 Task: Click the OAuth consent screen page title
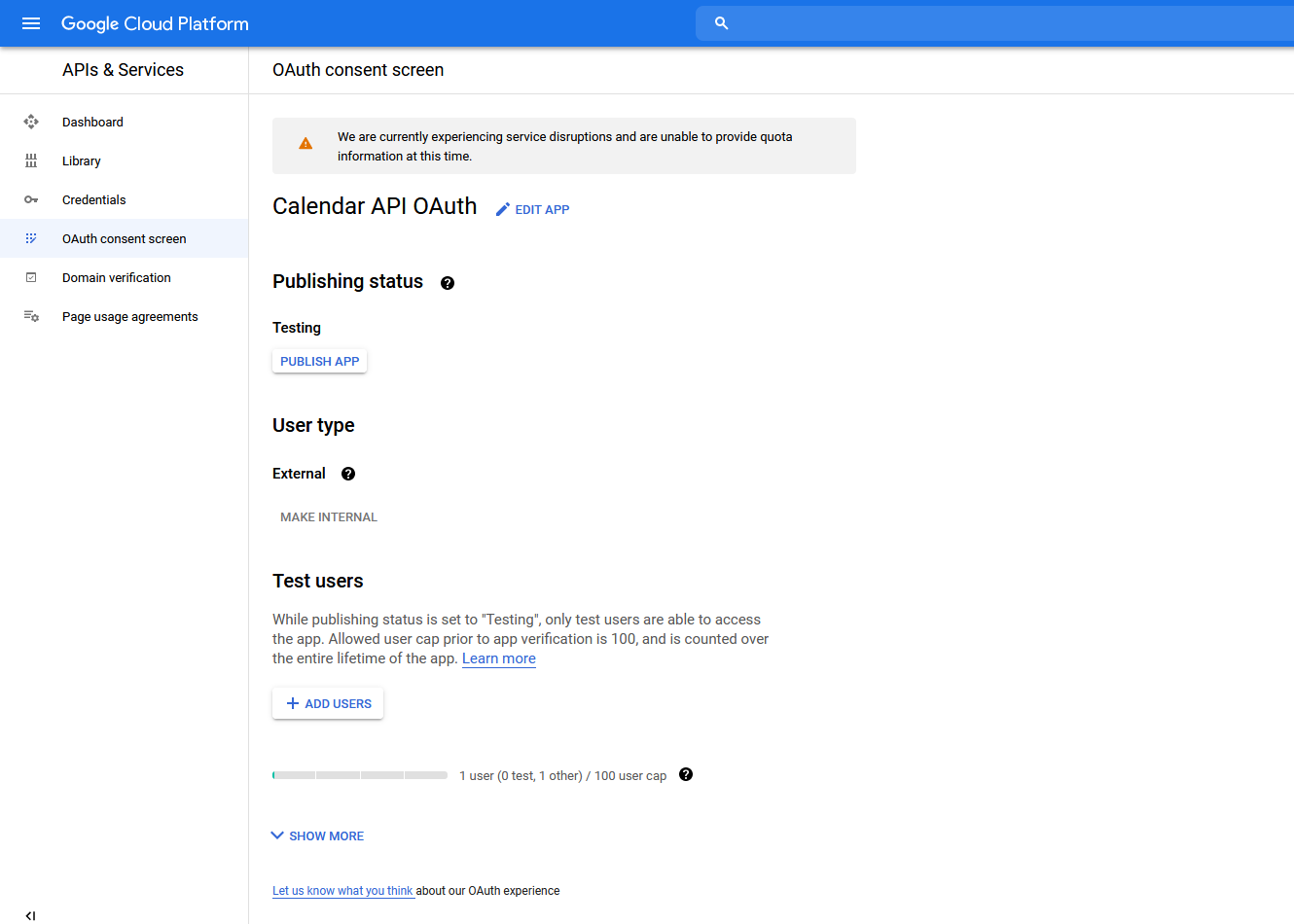coord(358,70)
